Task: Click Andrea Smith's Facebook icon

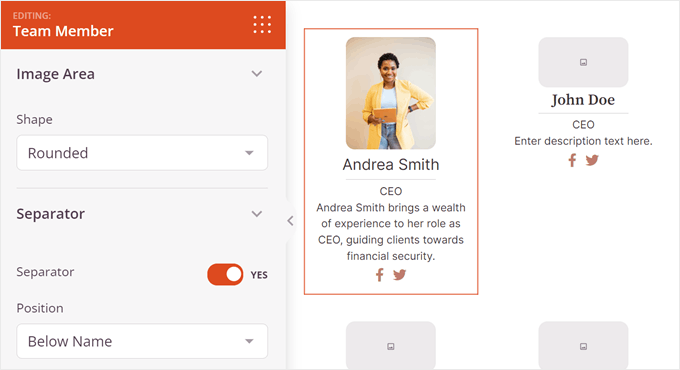Action: point(379,275)
